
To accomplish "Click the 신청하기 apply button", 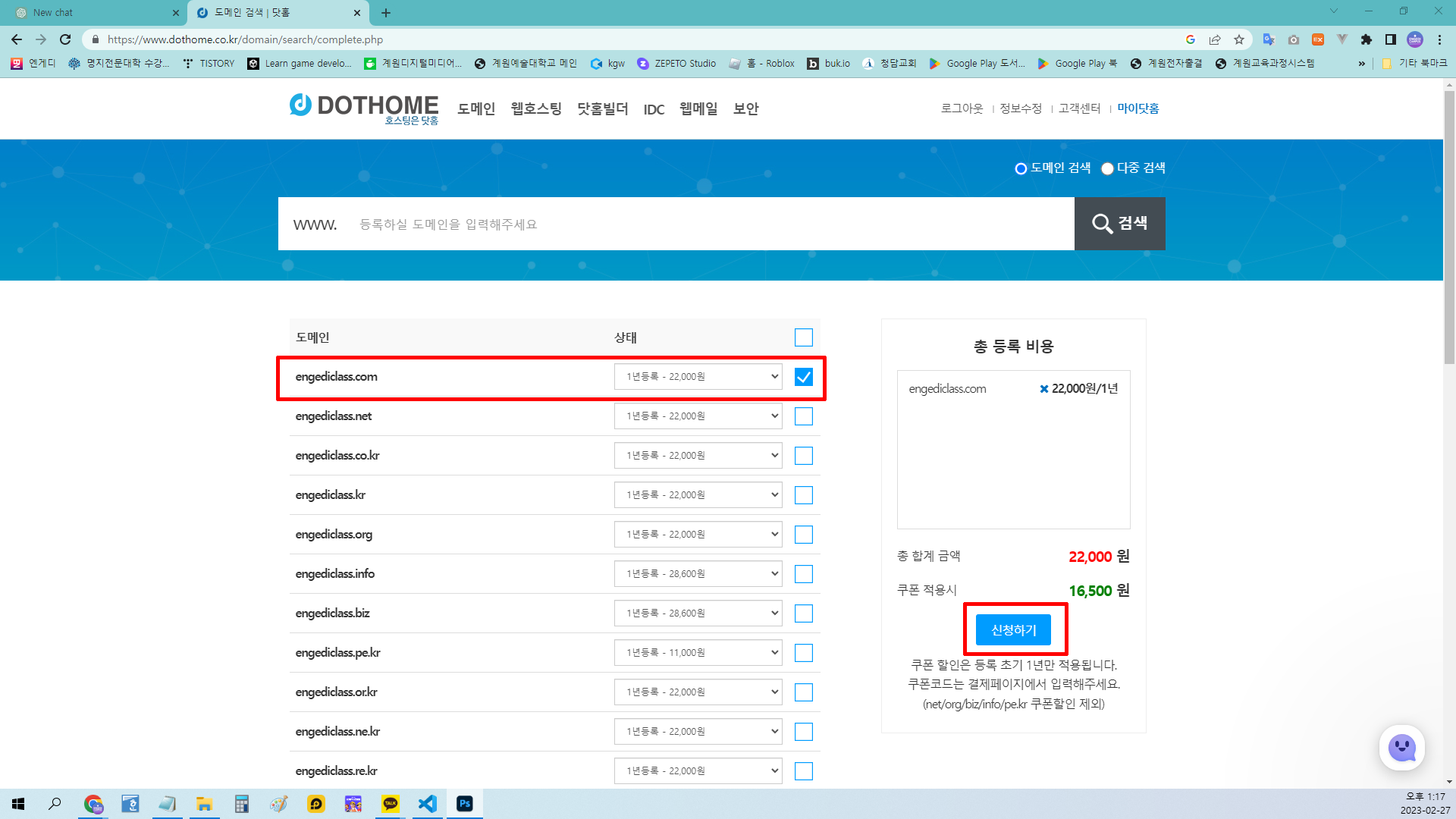I will (1013, 629).
